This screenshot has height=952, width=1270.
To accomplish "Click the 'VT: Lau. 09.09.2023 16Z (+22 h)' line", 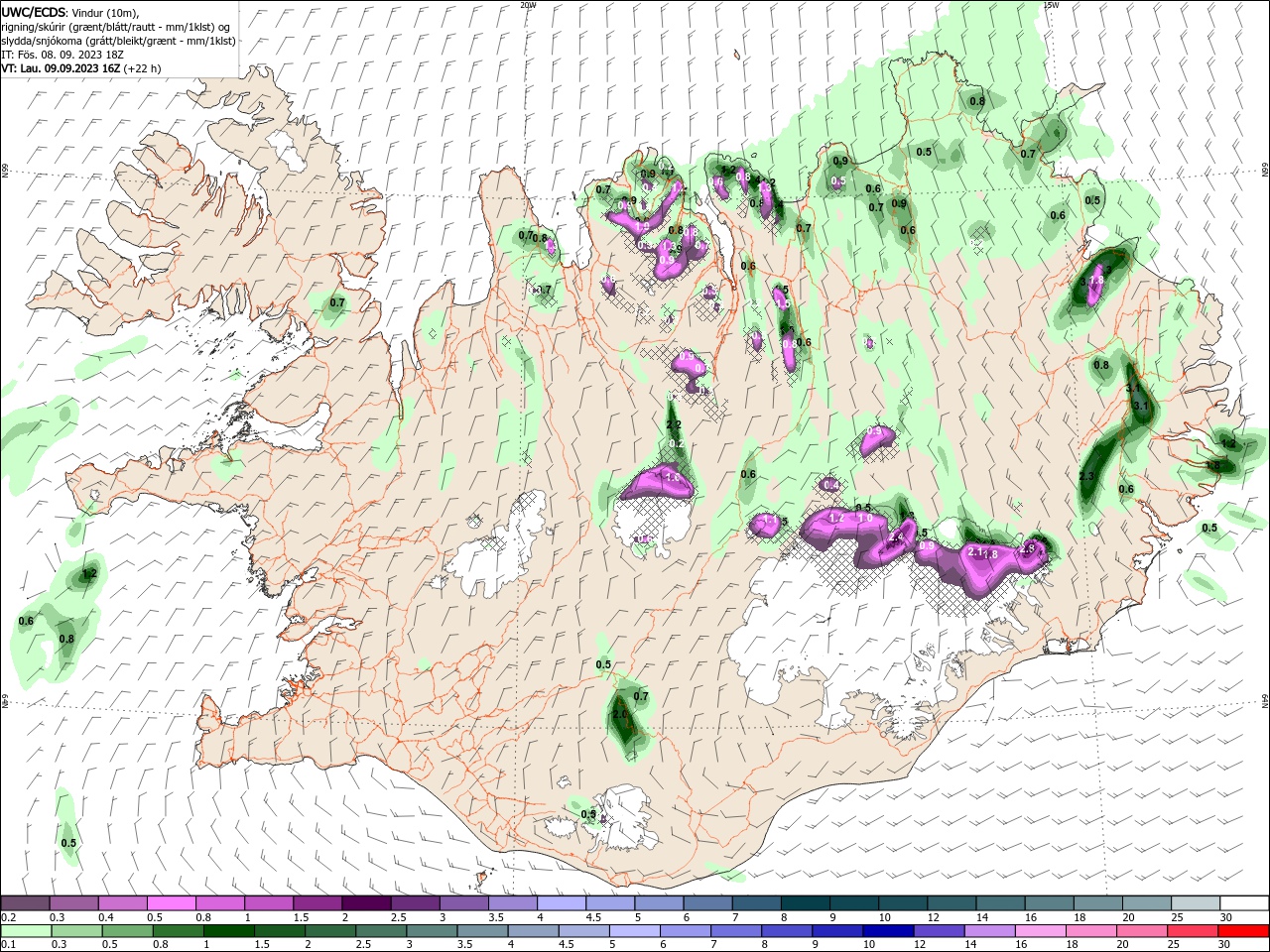I will (x=80, y=68).
